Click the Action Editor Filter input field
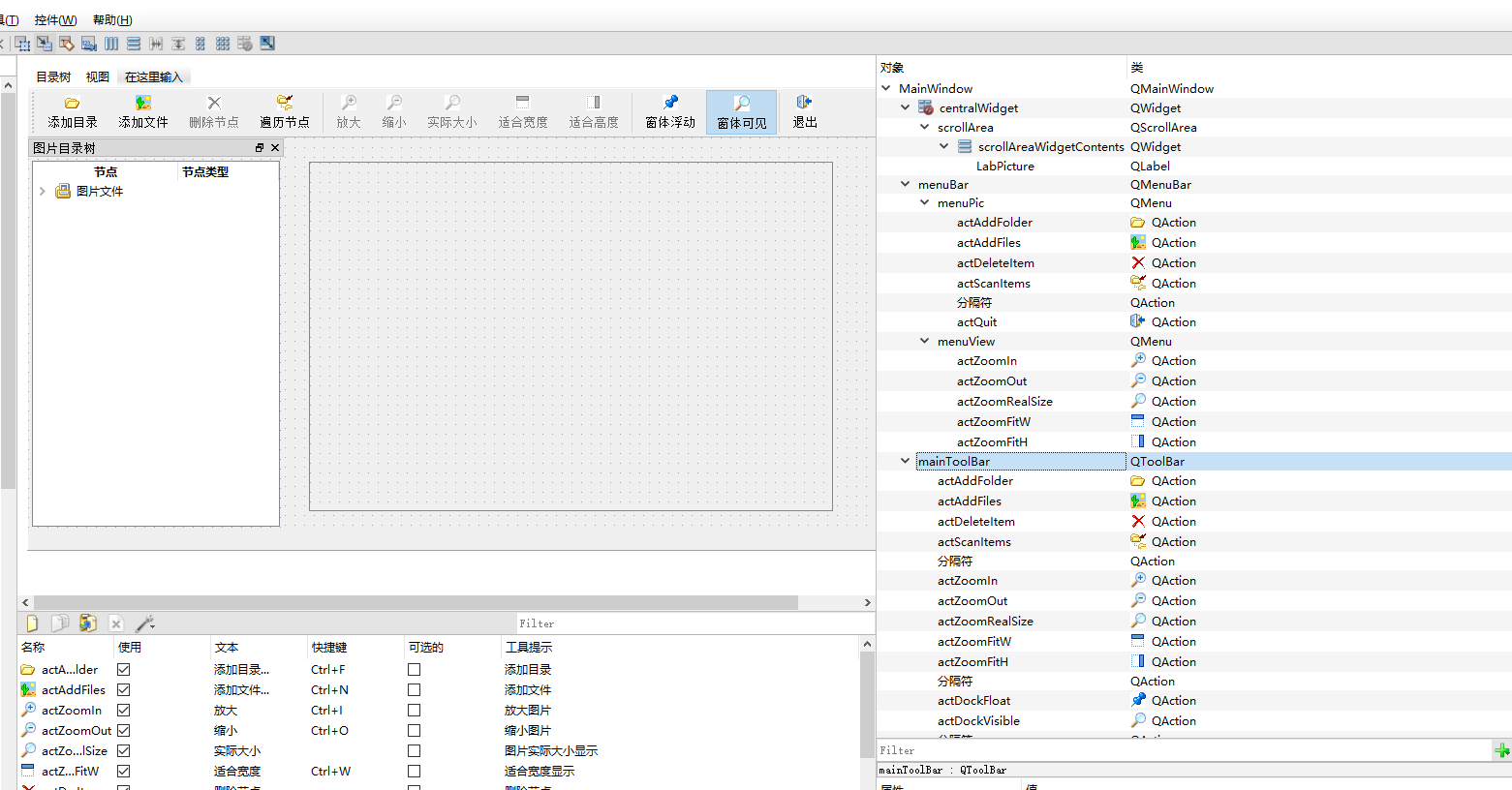 pyautogui.click(x=678, y=623)
